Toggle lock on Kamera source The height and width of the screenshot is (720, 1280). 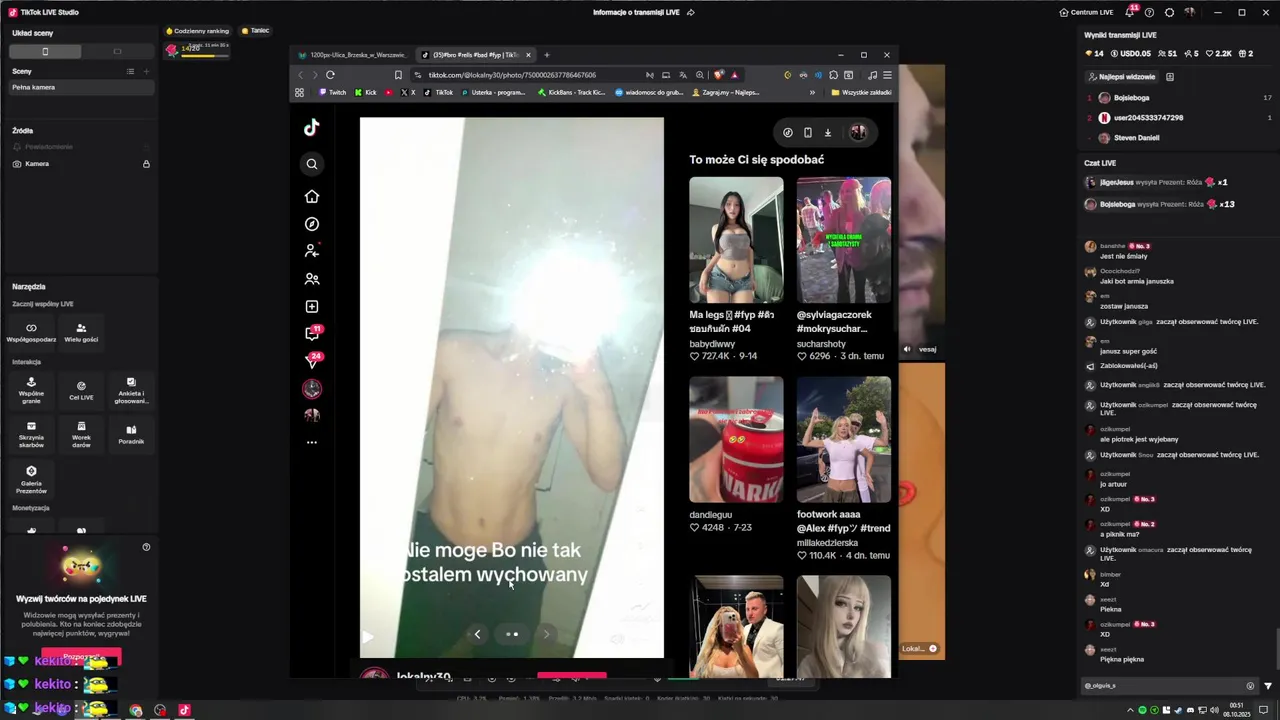tap(146, 164)
